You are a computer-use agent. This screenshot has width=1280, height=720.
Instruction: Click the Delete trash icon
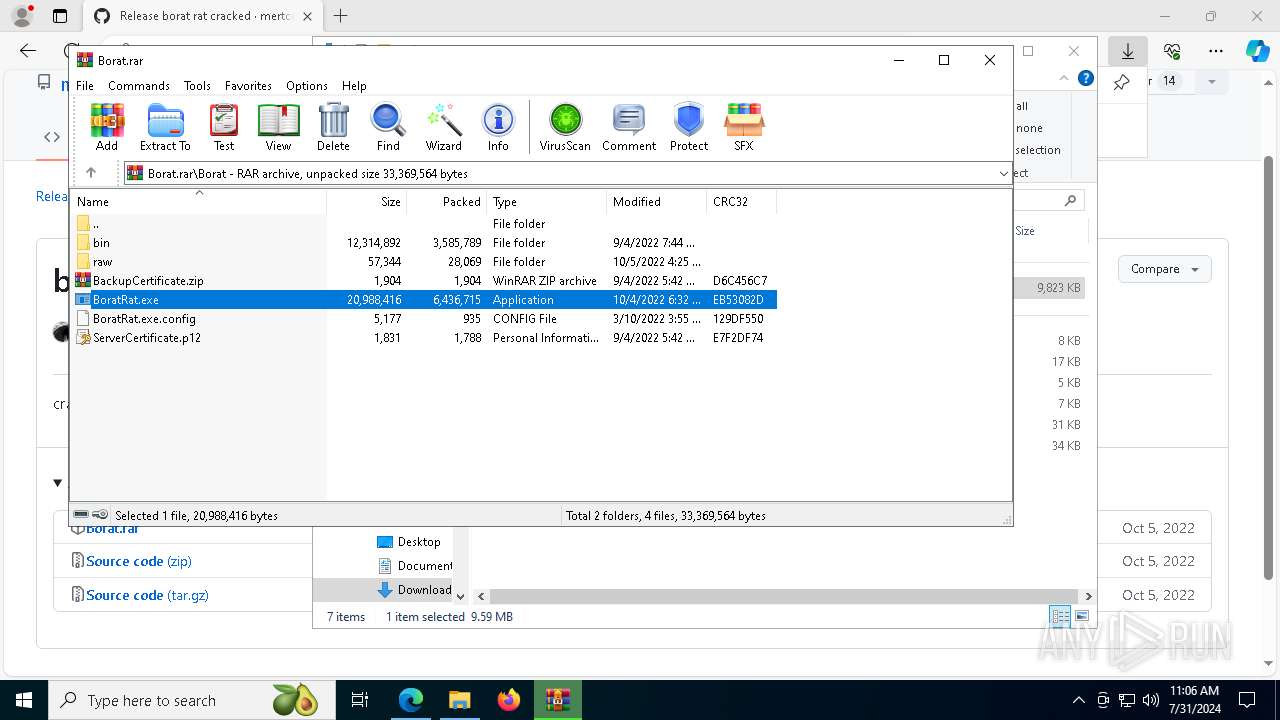[333, 127]
